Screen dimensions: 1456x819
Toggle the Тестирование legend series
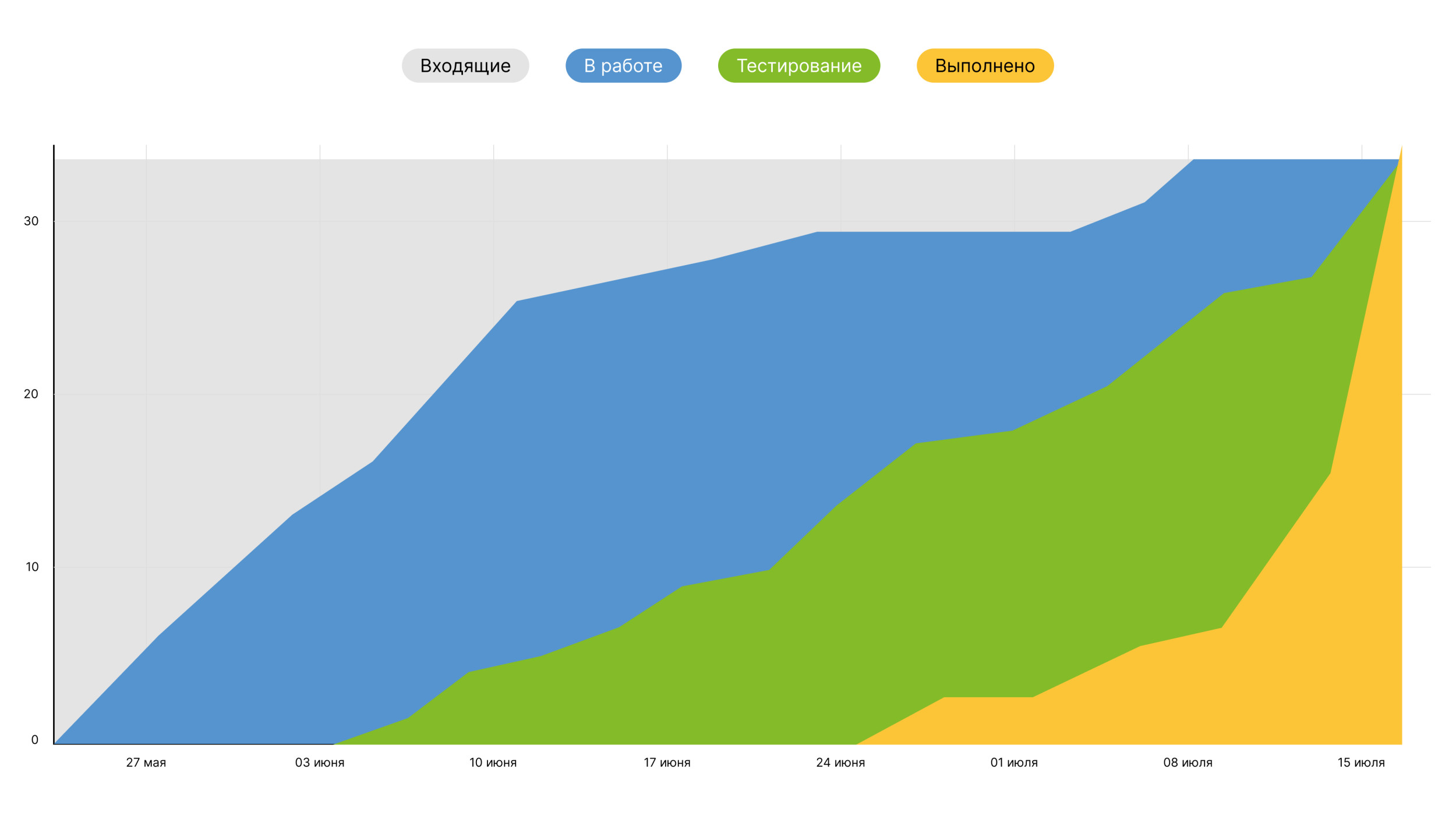798,66
